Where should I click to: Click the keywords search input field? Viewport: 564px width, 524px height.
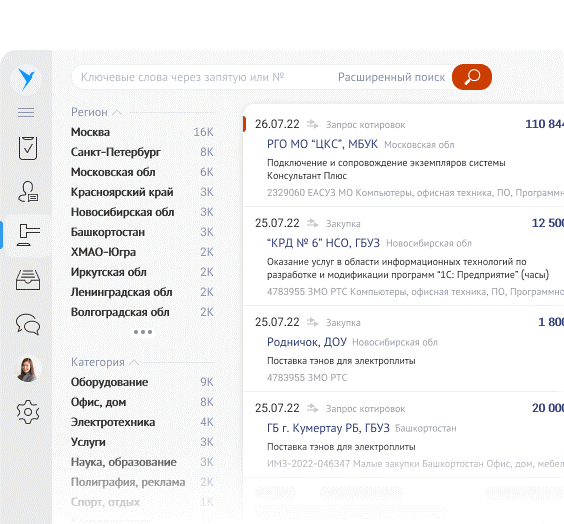click(201, 77)
